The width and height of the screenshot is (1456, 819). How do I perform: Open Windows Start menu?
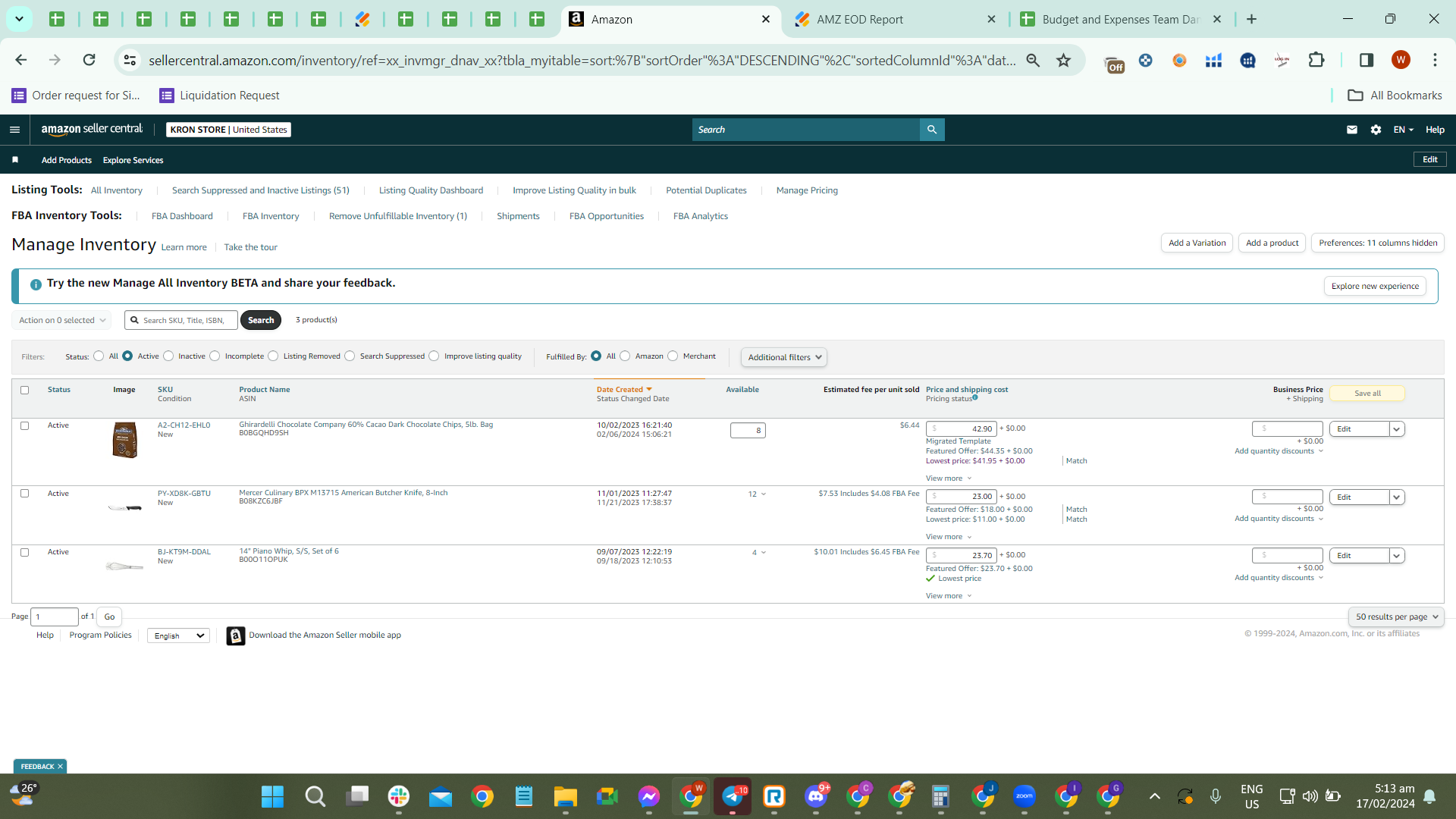(x=272, y=796)
